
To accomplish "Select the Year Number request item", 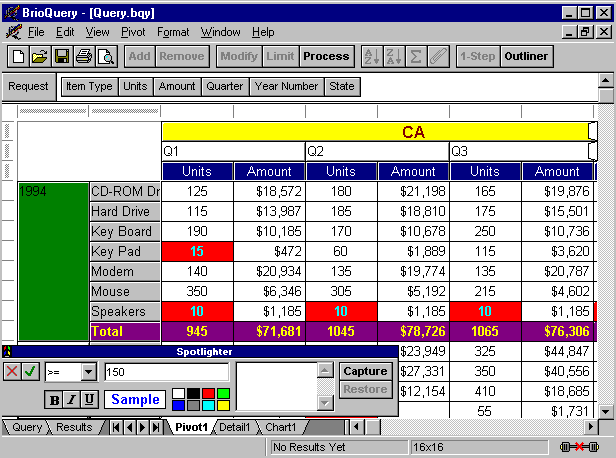I will [x=286, y=86].
